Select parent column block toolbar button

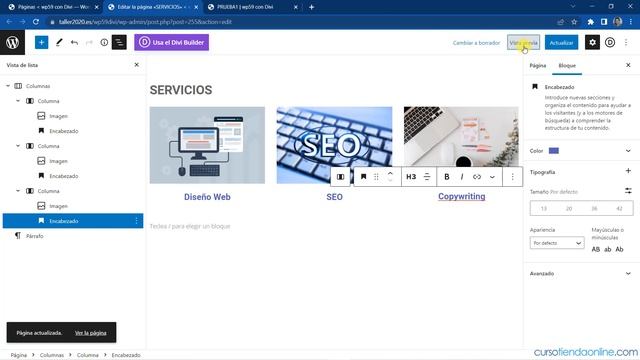tap(340, 177)
